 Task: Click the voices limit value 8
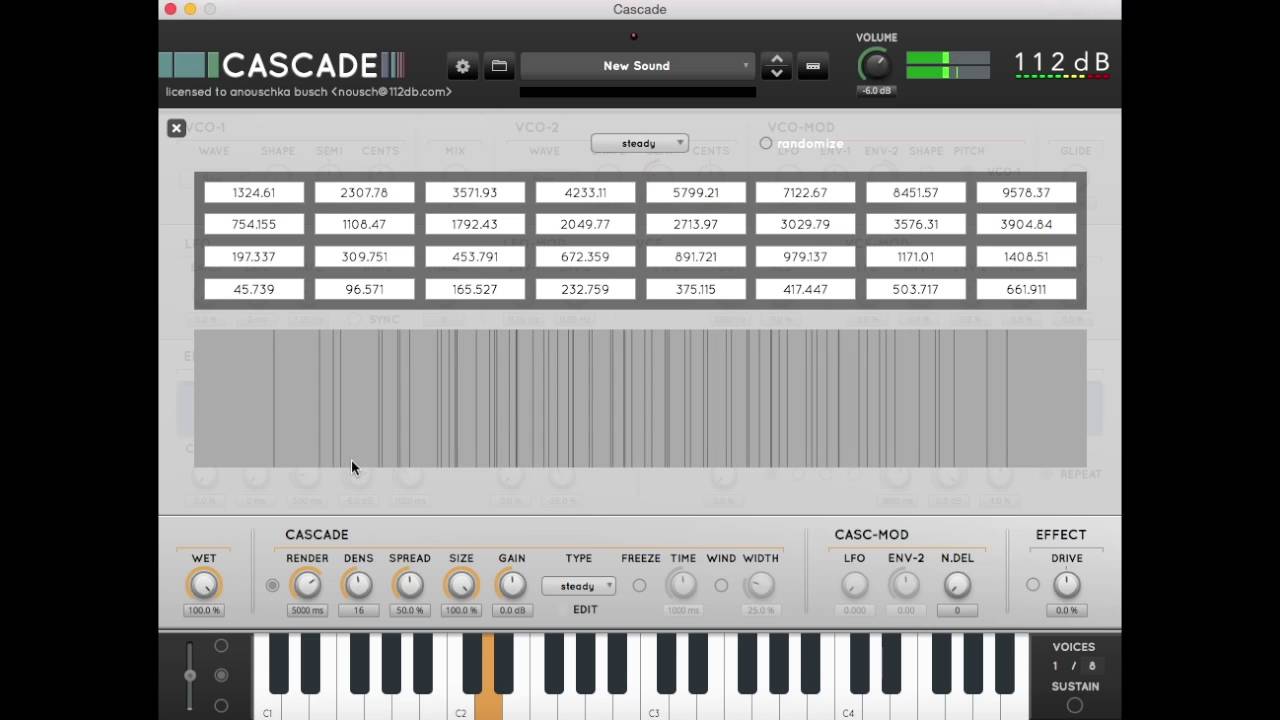1091,666
